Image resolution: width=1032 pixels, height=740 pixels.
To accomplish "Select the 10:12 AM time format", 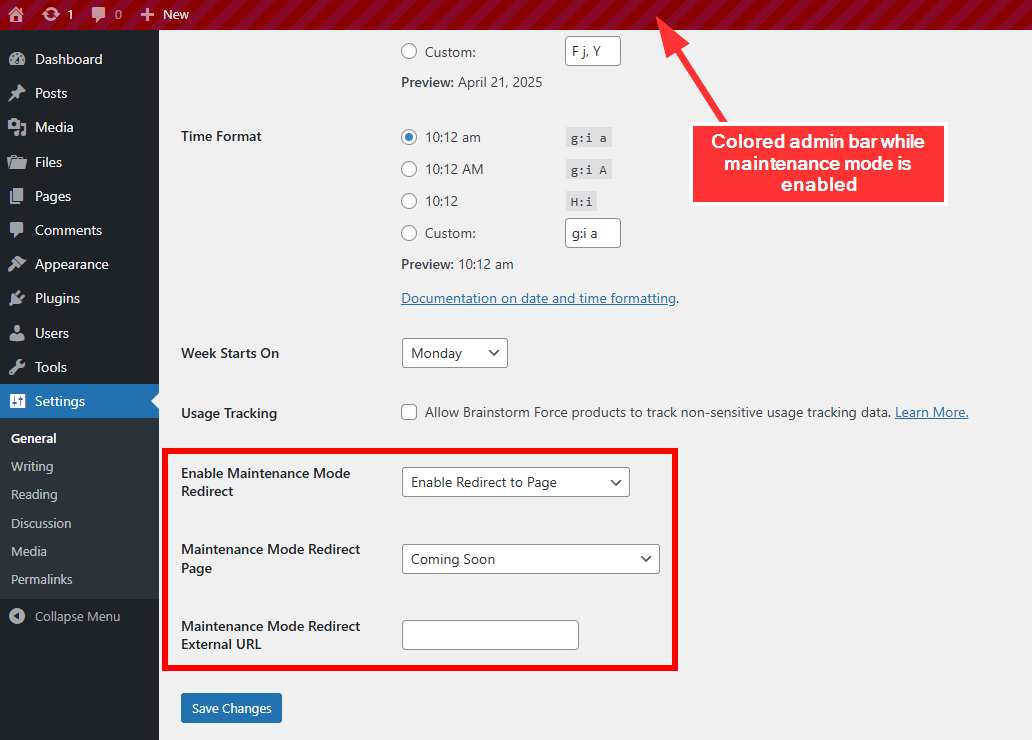I will (x=409, y=169).
